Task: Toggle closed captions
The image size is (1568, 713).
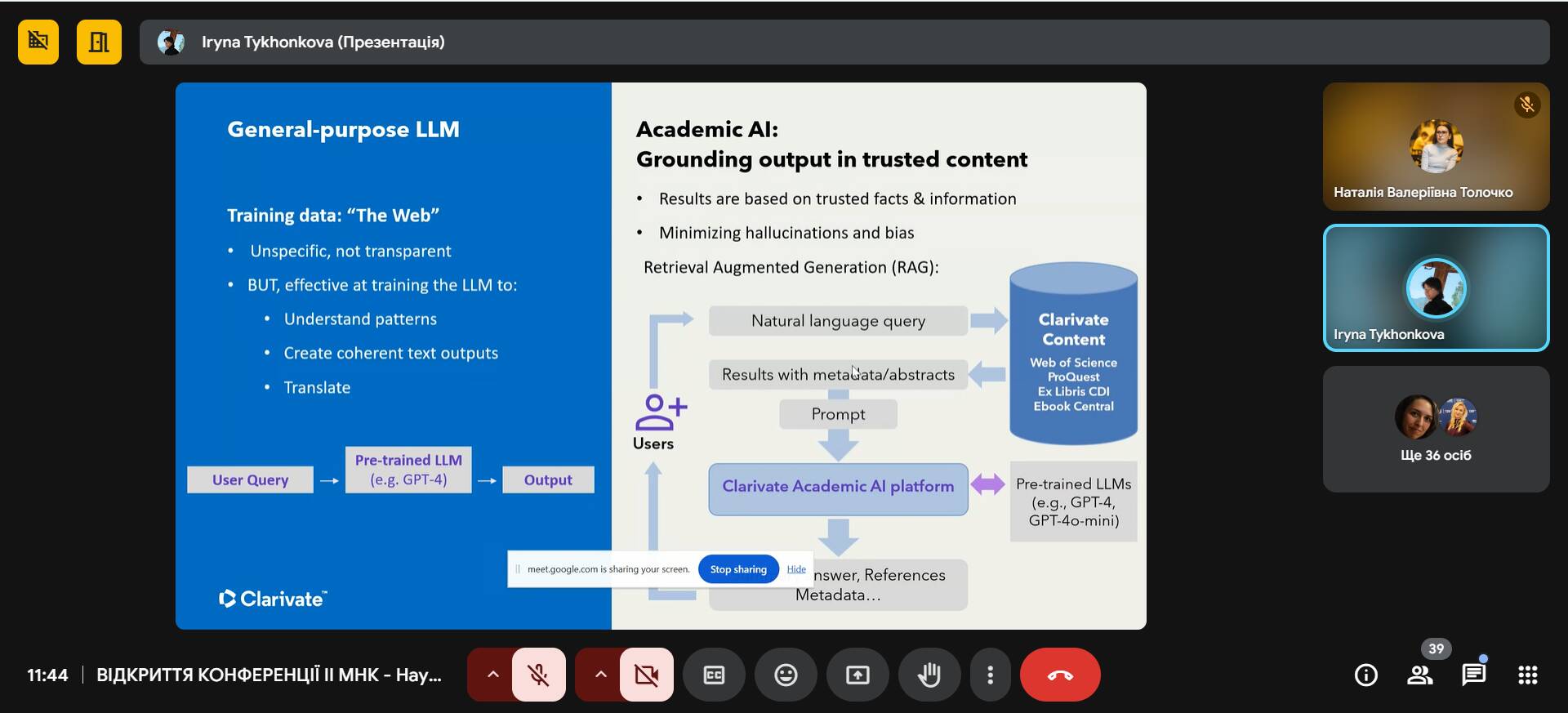Action: click(715, 675)
